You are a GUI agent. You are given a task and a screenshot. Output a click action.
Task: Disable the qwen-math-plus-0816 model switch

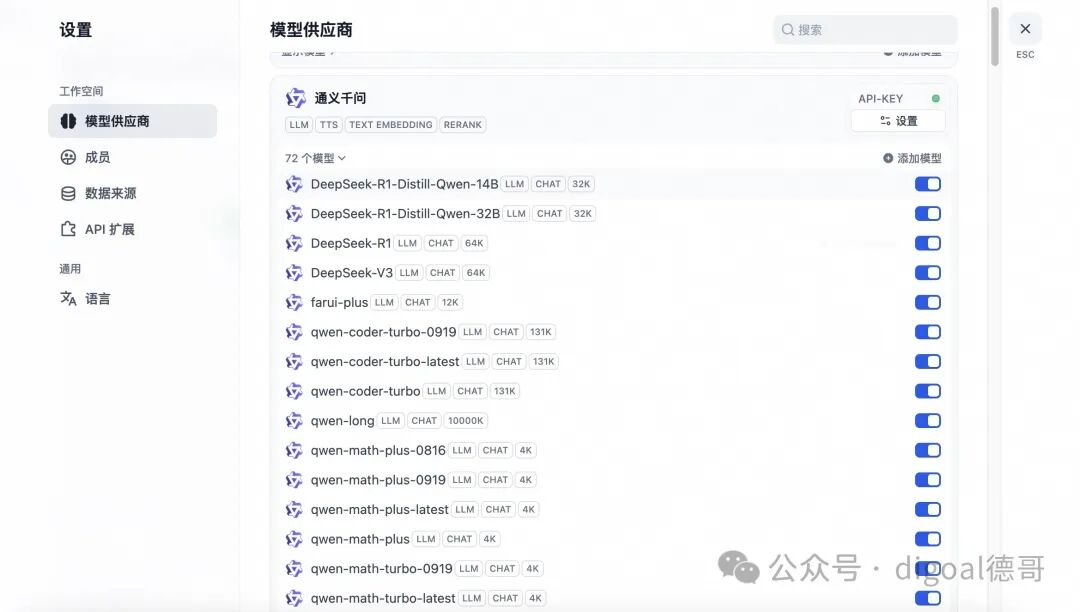pos(928,450)
